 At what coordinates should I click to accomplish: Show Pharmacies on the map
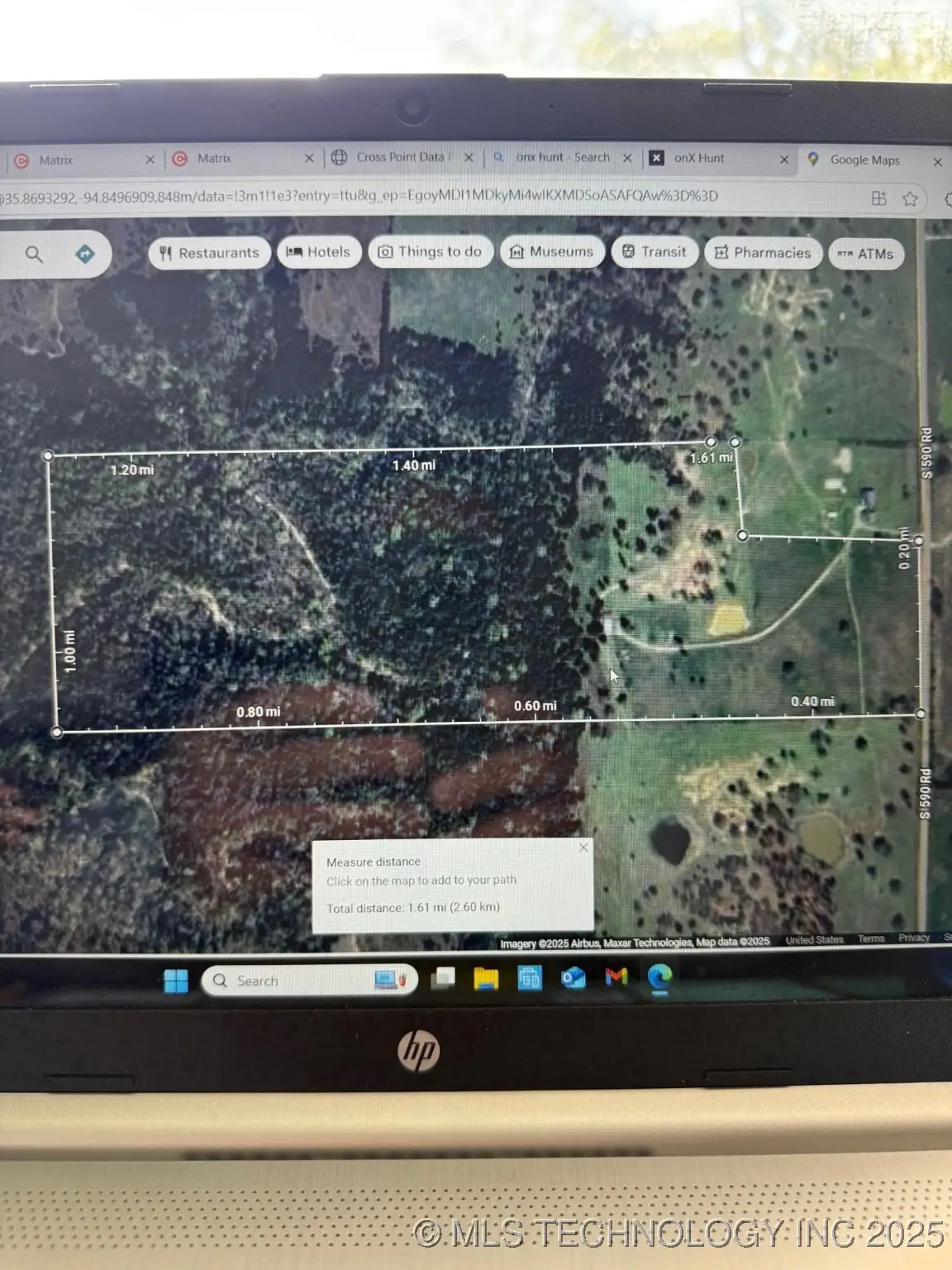point(762,253)
